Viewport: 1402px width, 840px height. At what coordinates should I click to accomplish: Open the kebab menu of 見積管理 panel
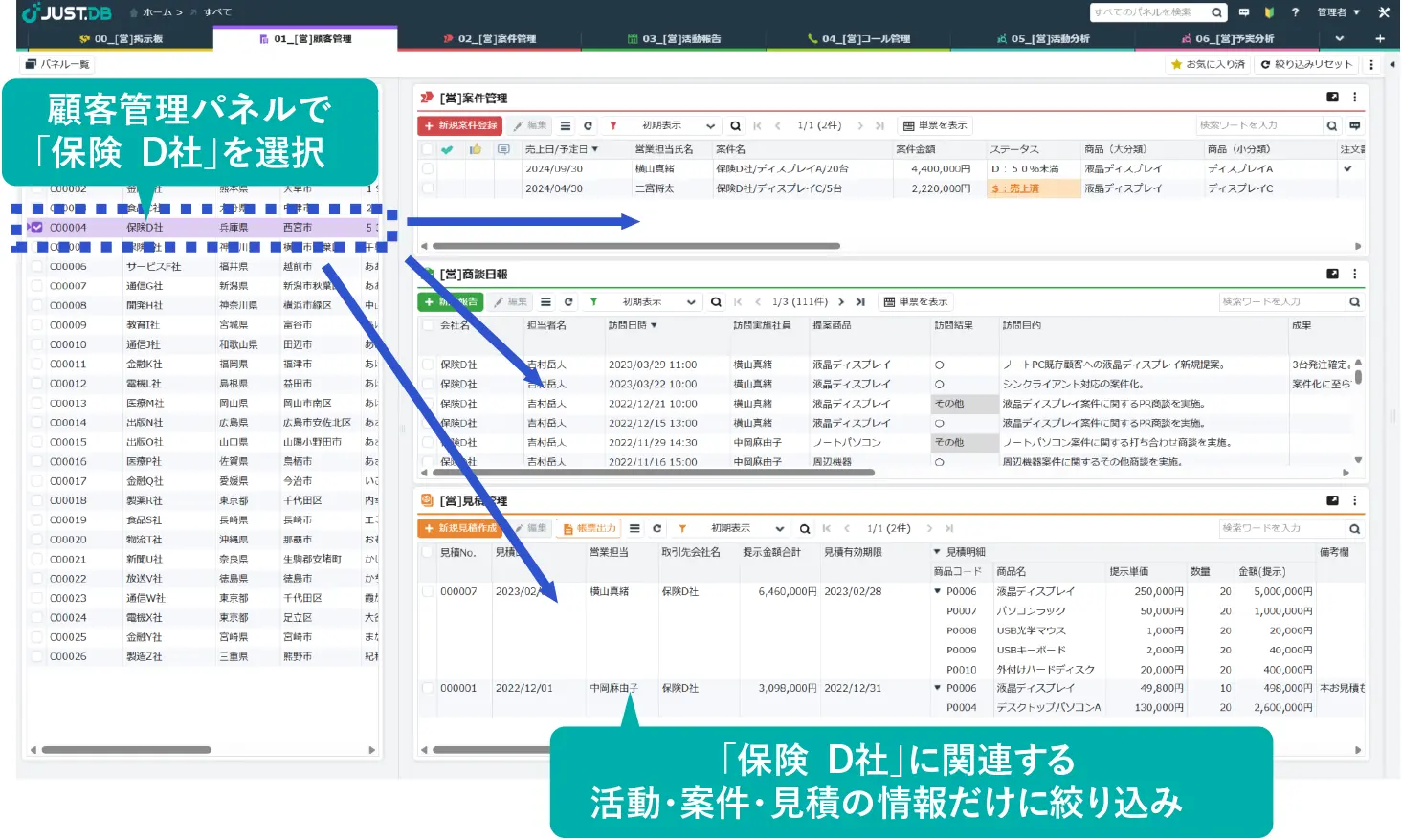(1354, 500)
